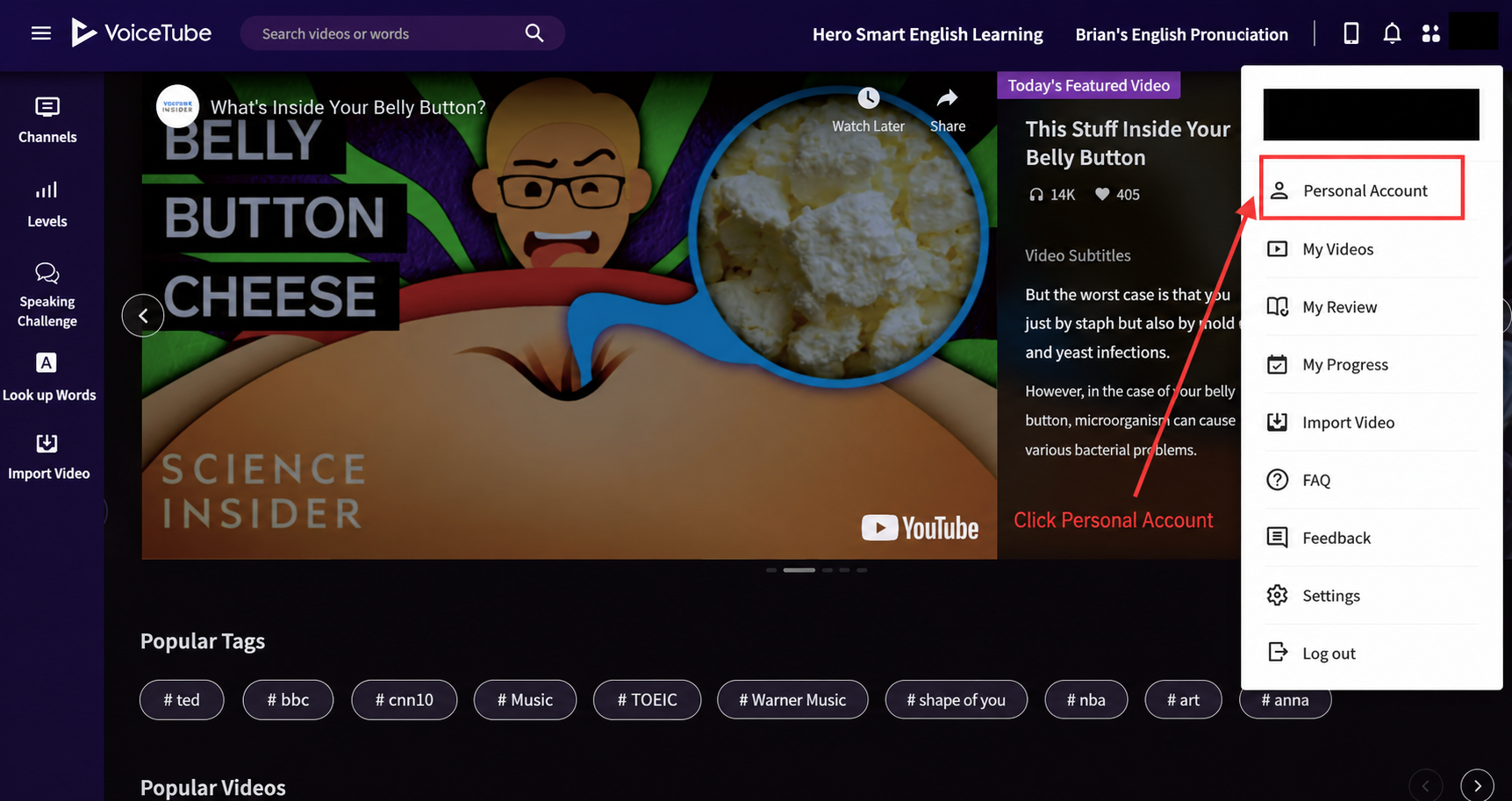Open Feedback from the account menu
This screenshot has width=1512, height=801.
[1372, 539]
